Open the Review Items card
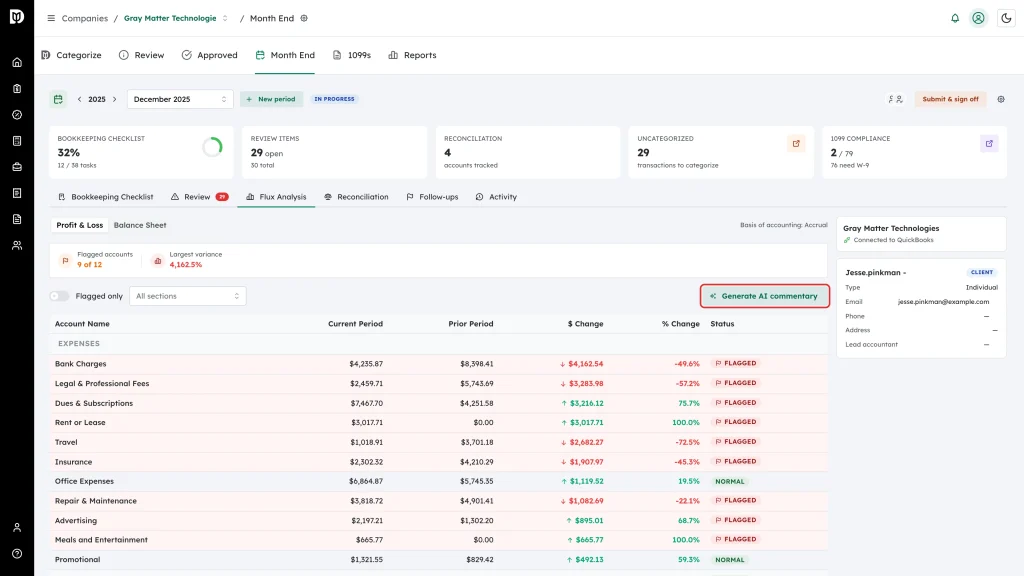The width and height of the screenshot is (1024, 576). 334,152
